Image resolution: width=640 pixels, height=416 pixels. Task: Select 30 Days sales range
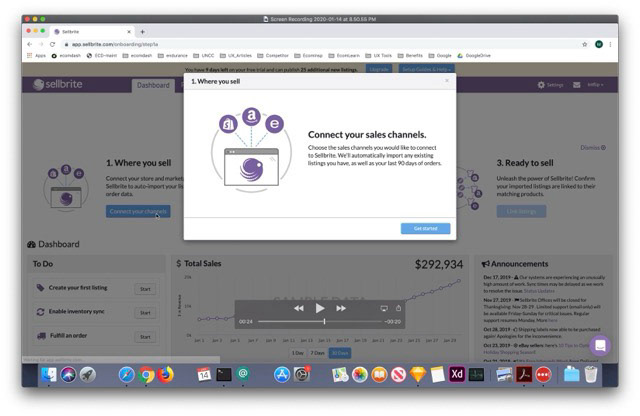click(x=340, y=353)
